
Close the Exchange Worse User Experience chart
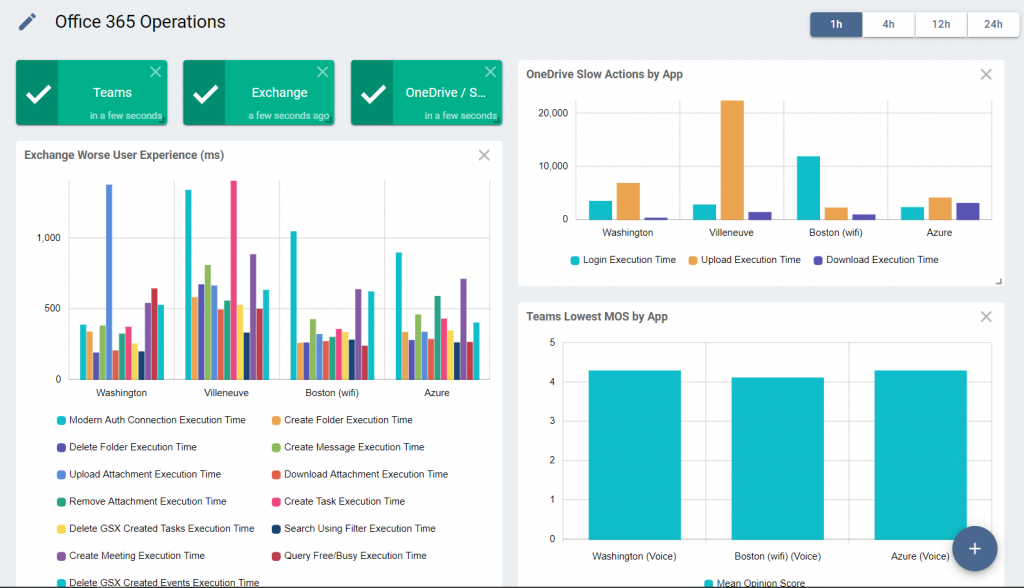(484, 155)
